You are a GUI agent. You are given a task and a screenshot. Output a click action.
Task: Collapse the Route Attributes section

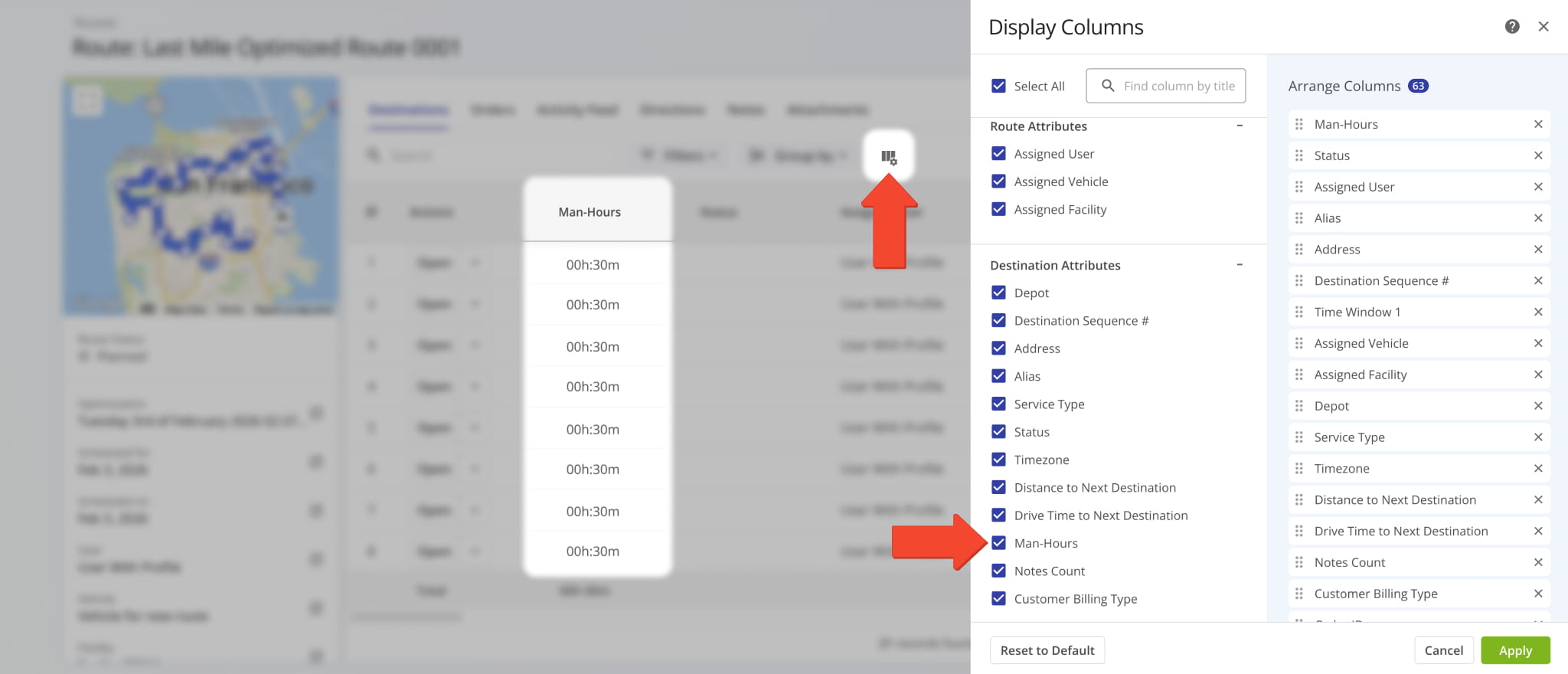coord(1240,126)
